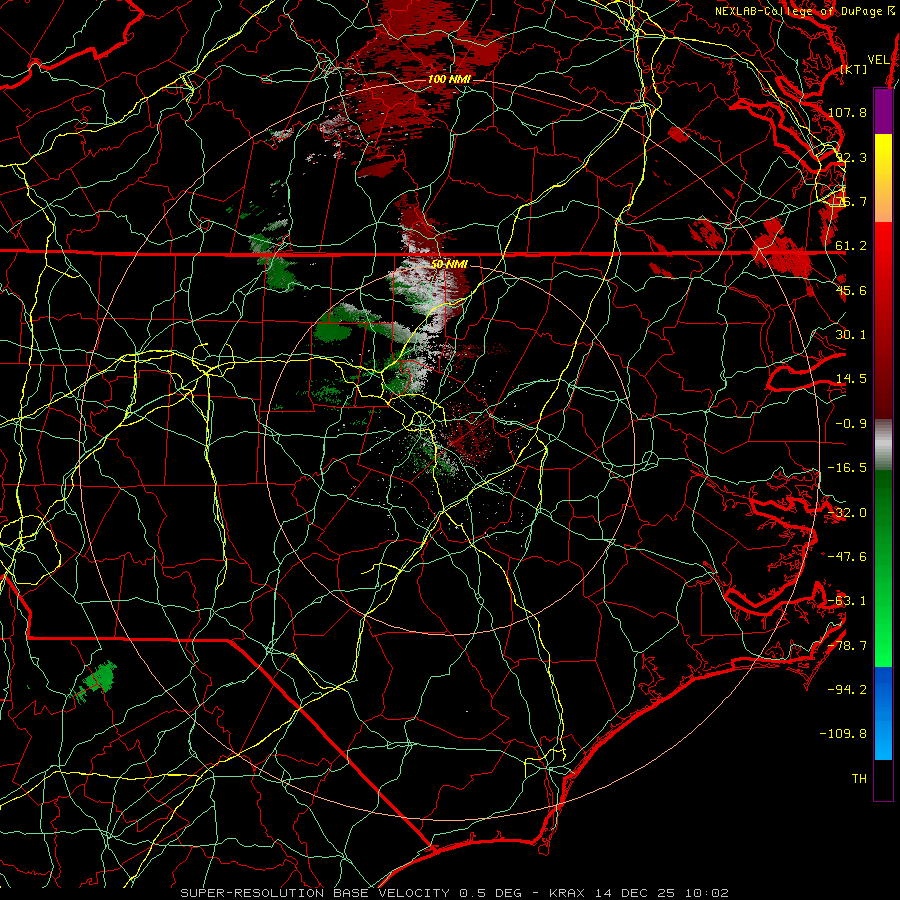Select the -63.1 legend value
The height and width of the screenshot is (900, 900).
(847, 601)
